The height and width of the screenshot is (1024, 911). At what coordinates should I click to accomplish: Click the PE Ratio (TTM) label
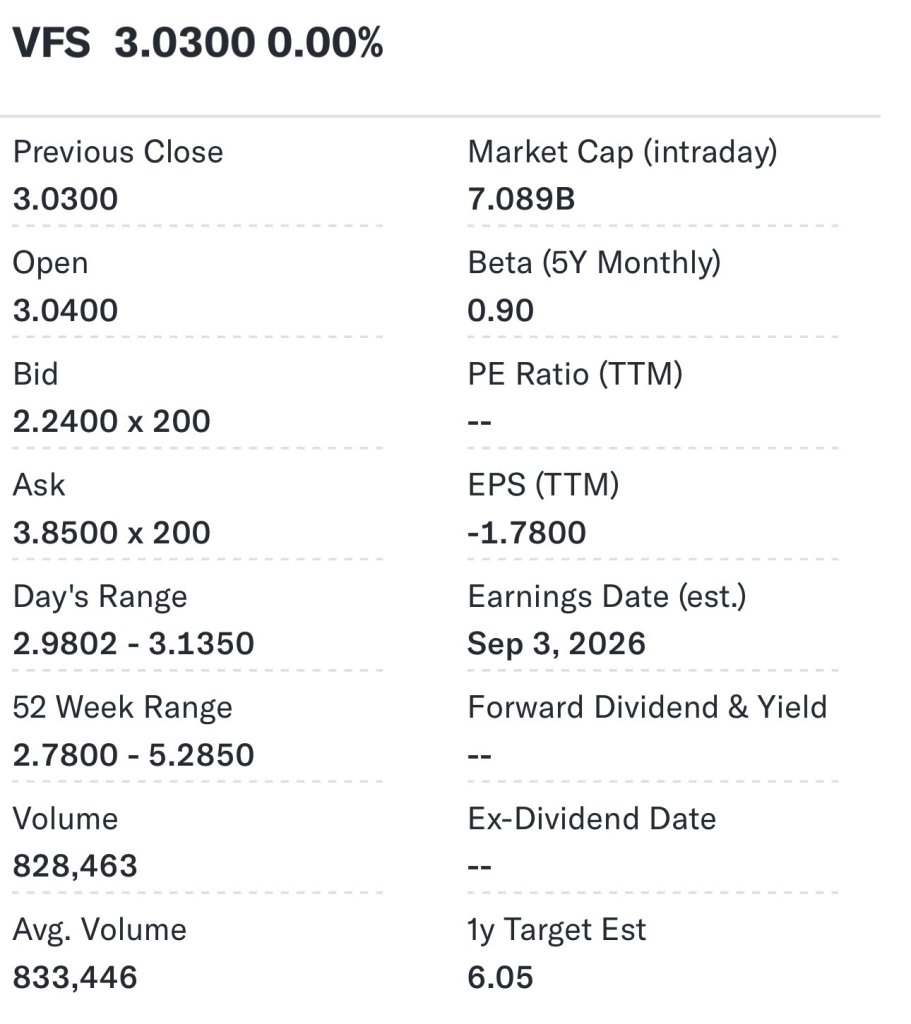coord(575,374)
